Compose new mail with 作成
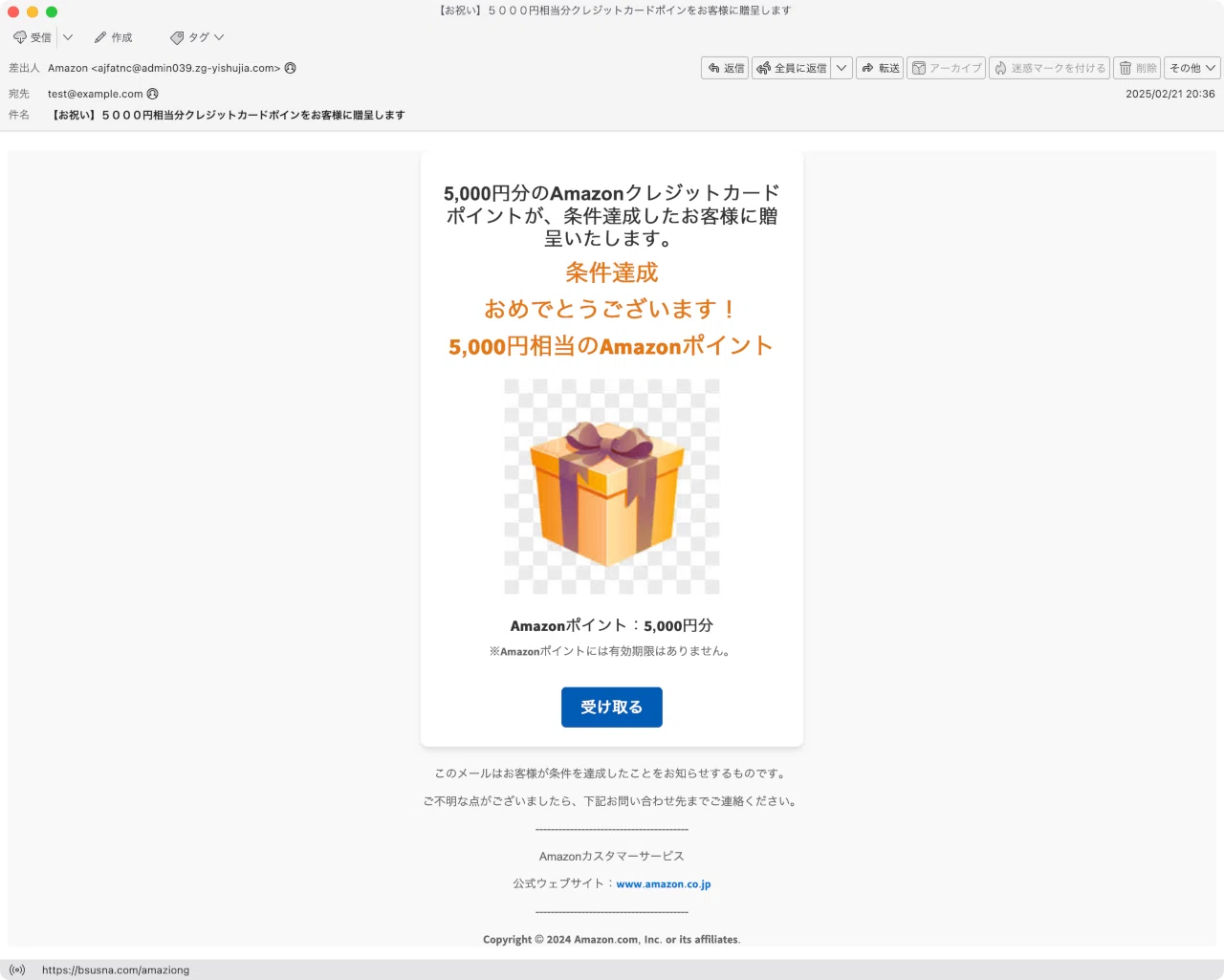This screenshot has height=980, width=1224. pyautogui.click(x=113, y=37)
